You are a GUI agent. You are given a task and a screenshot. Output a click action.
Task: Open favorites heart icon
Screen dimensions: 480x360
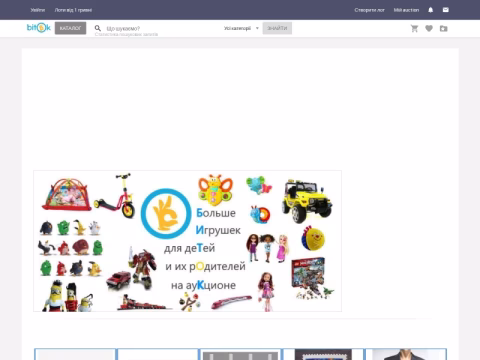(x=429, y=29)
